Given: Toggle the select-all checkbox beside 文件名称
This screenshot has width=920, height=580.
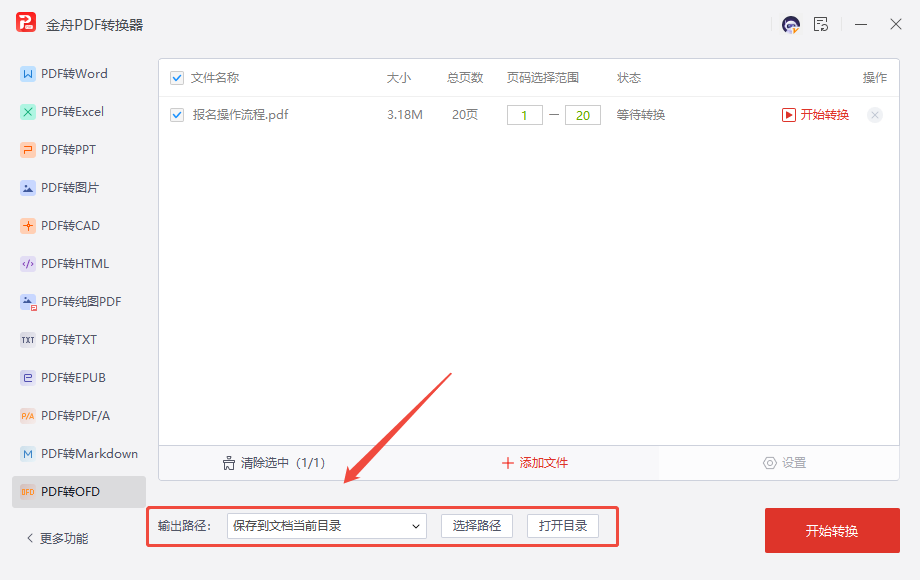Looking at the screenshot, I should (177, 78).
